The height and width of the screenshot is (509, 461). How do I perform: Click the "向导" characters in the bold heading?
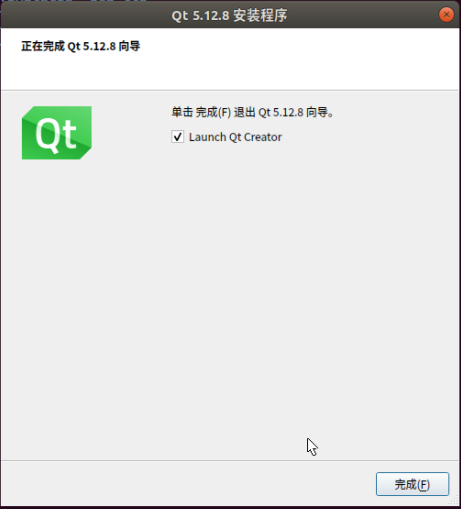point(129,46)
